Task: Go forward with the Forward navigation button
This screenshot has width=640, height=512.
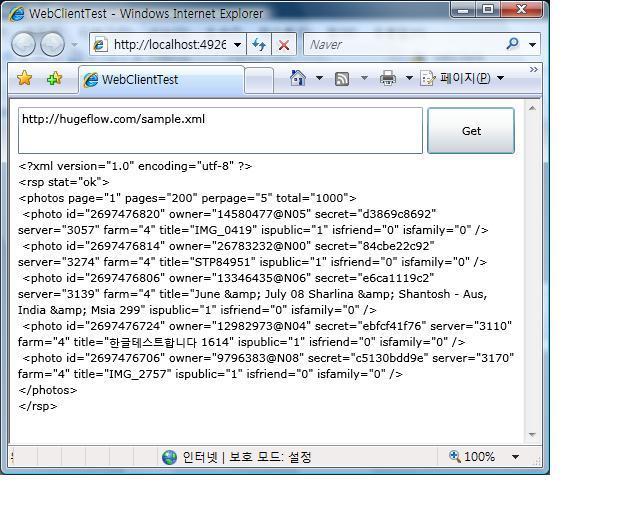Action: point(52,44)
